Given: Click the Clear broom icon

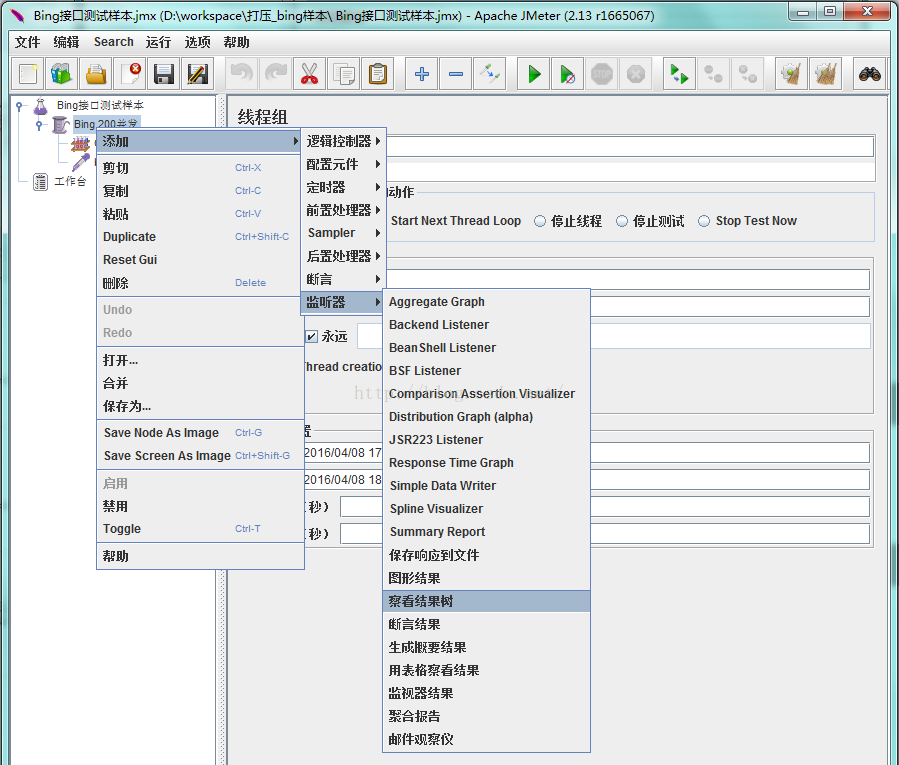Looking at the screenshot, I should pyautogui.click(x=791, y=74).
